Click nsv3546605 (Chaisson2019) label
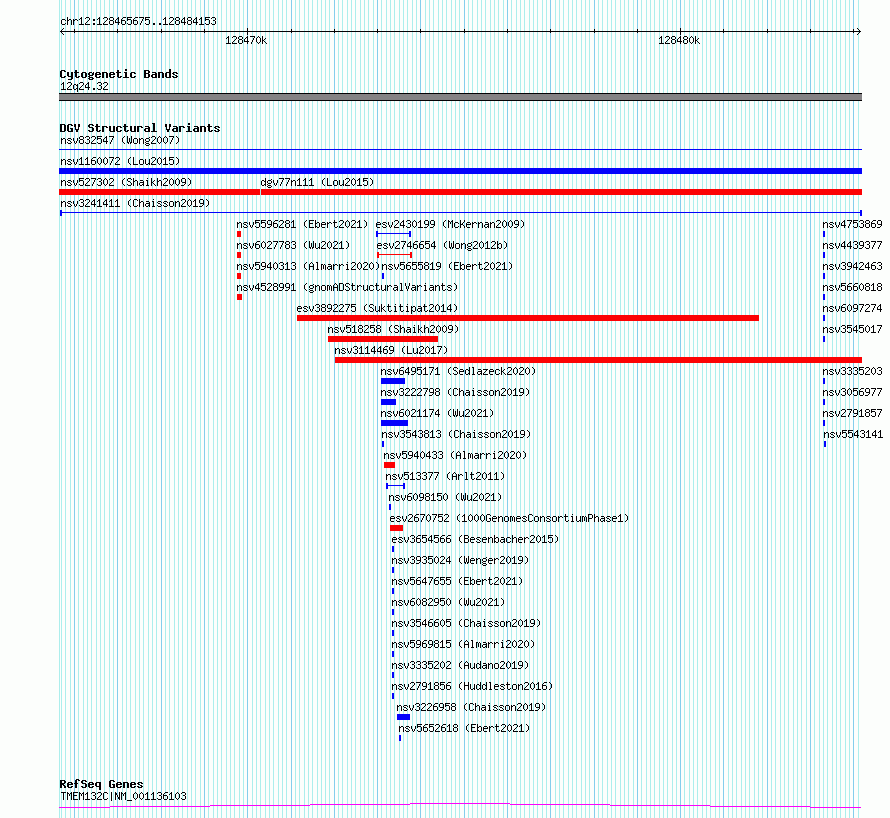Screen dimensions: 890x818 coord(466,623)
